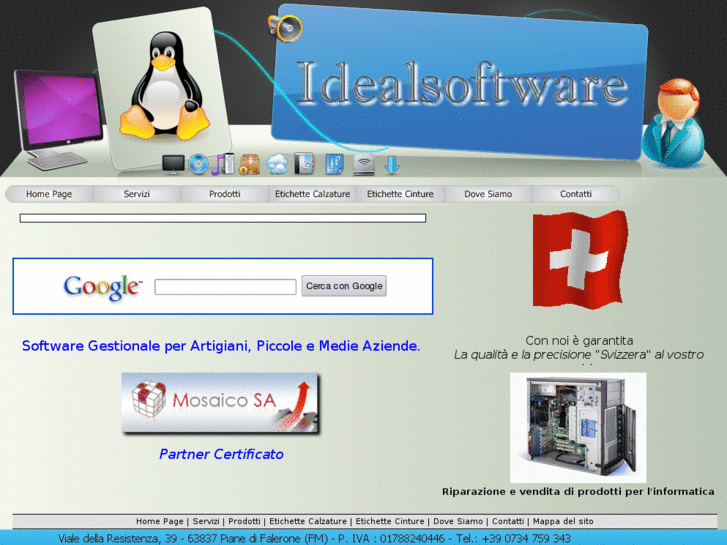
Task: Click the footer Prodotti link
Action: 244,521
